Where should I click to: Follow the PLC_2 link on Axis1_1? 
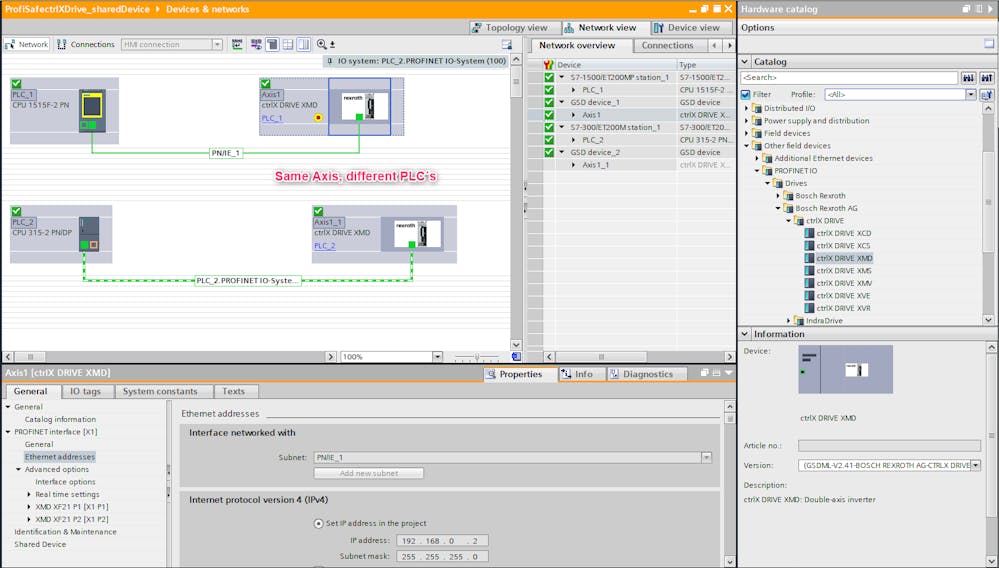324,245
